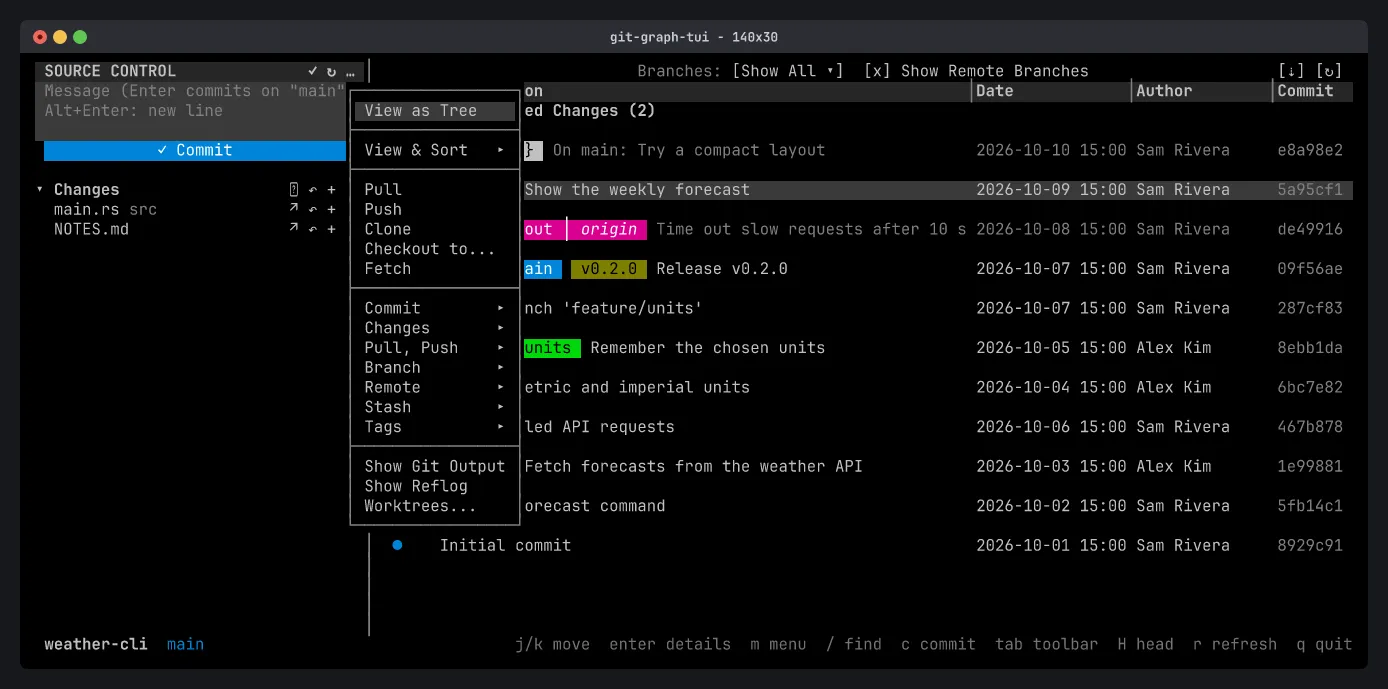
Task: Choose Pull from the menu
Action: tap(435, 190)
